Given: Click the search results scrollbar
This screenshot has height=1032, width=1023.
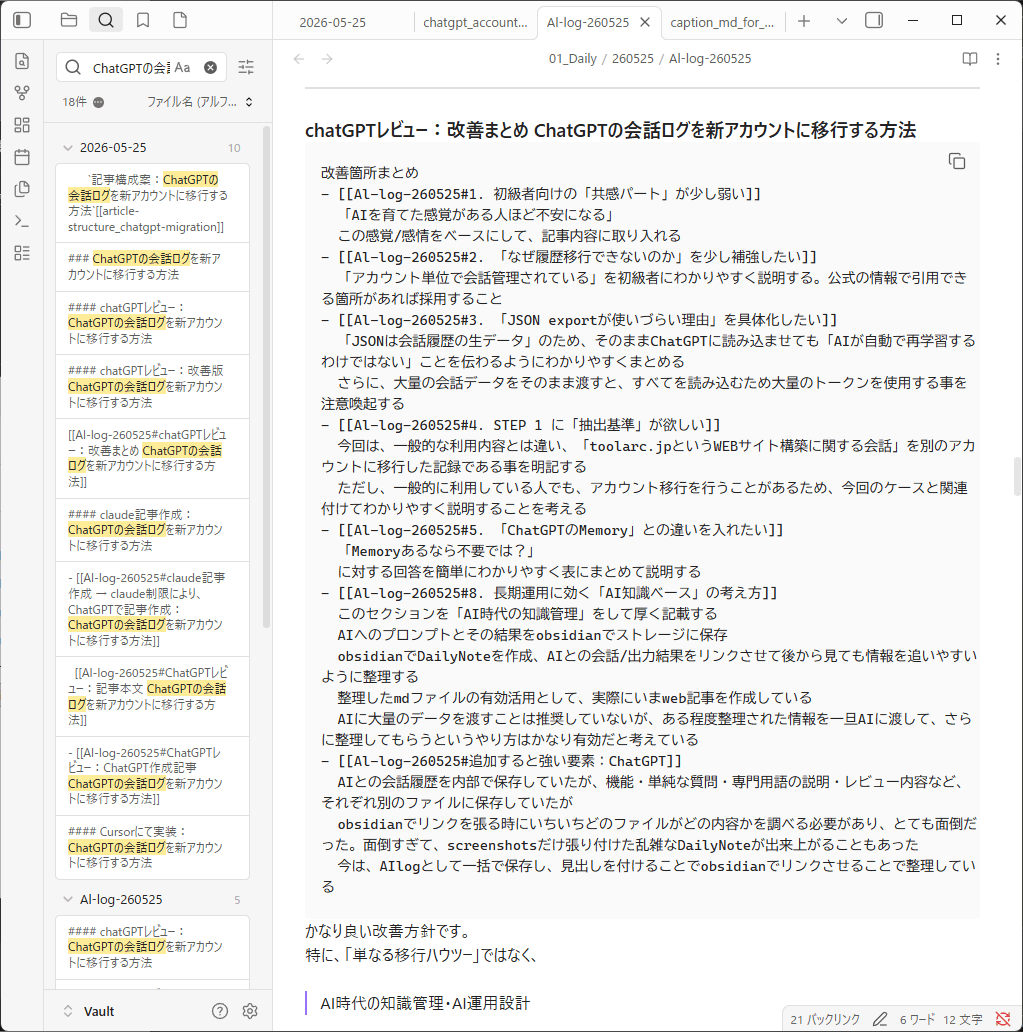Looking at the screenshot, I should [x=267, y=376].
